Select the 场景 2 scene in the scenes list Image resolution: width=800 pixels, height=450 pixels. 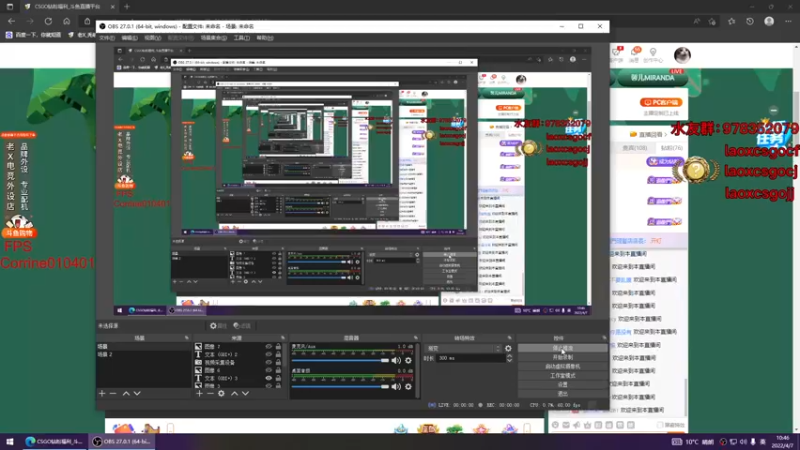coord(143,354)
